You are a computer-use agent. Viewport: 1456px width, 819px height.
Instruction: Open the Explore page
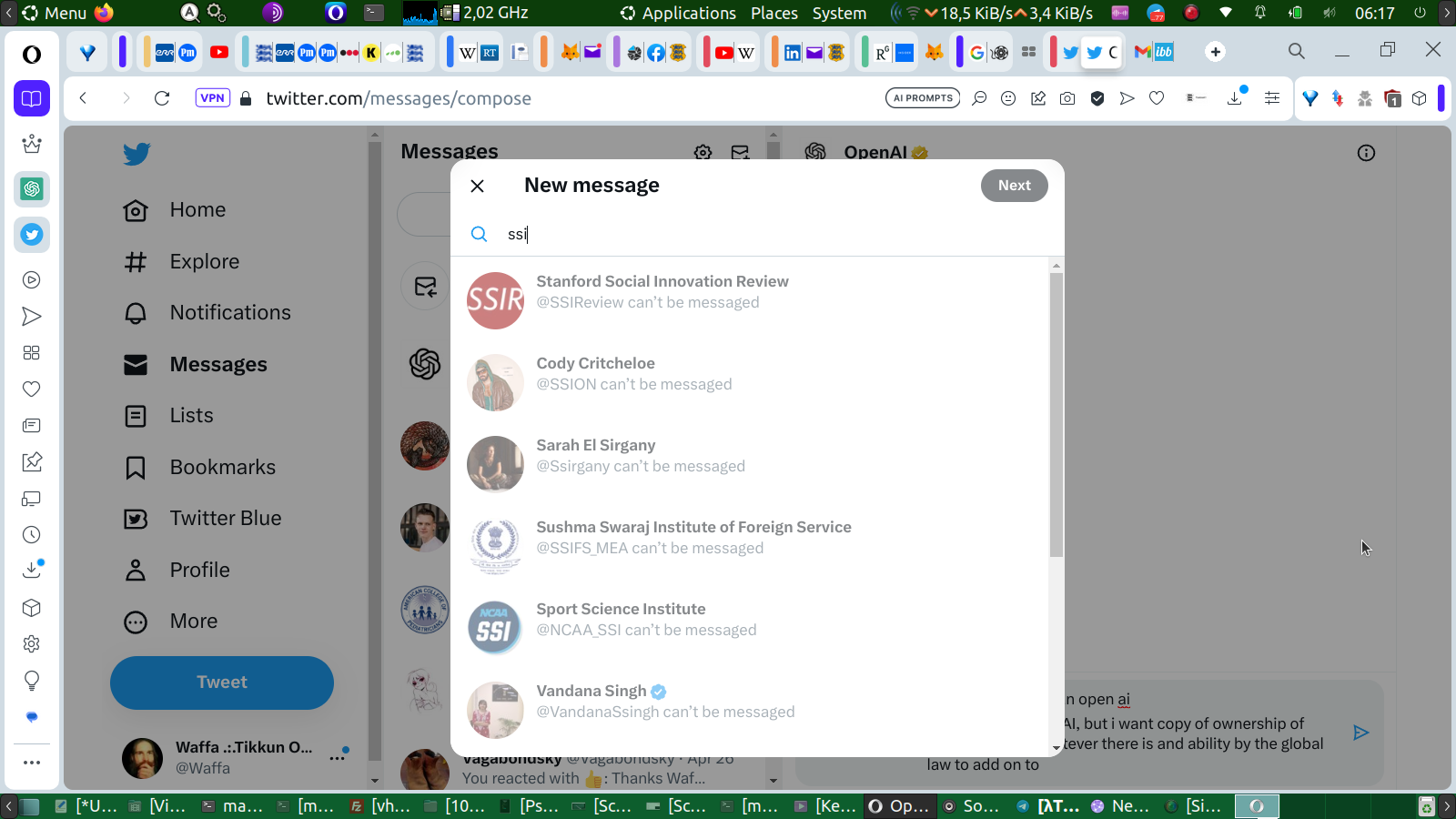pos(182,262)
